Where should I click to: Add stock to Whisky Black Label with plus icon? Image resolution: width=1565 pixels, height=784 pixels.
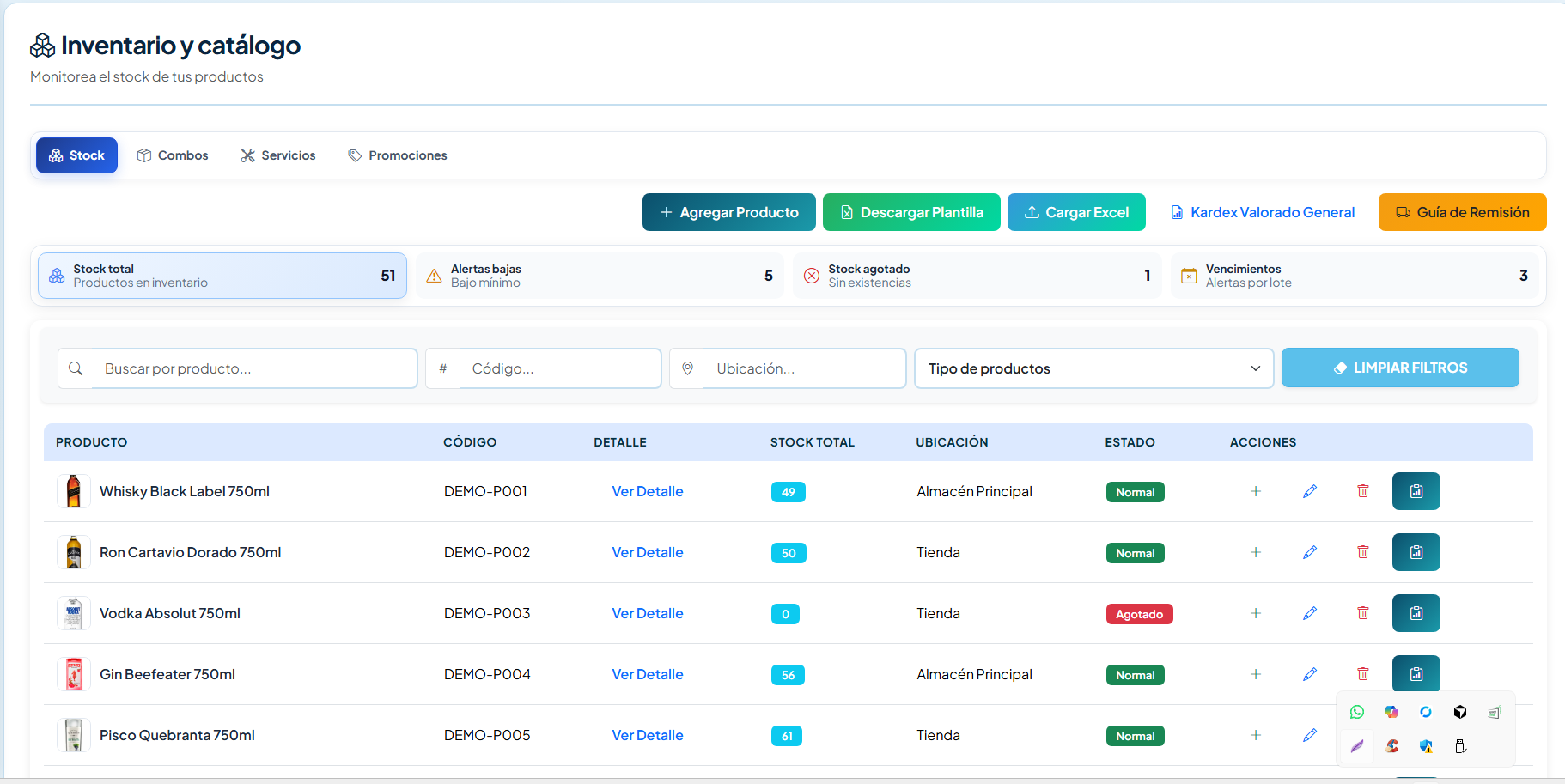point(1256,491)
